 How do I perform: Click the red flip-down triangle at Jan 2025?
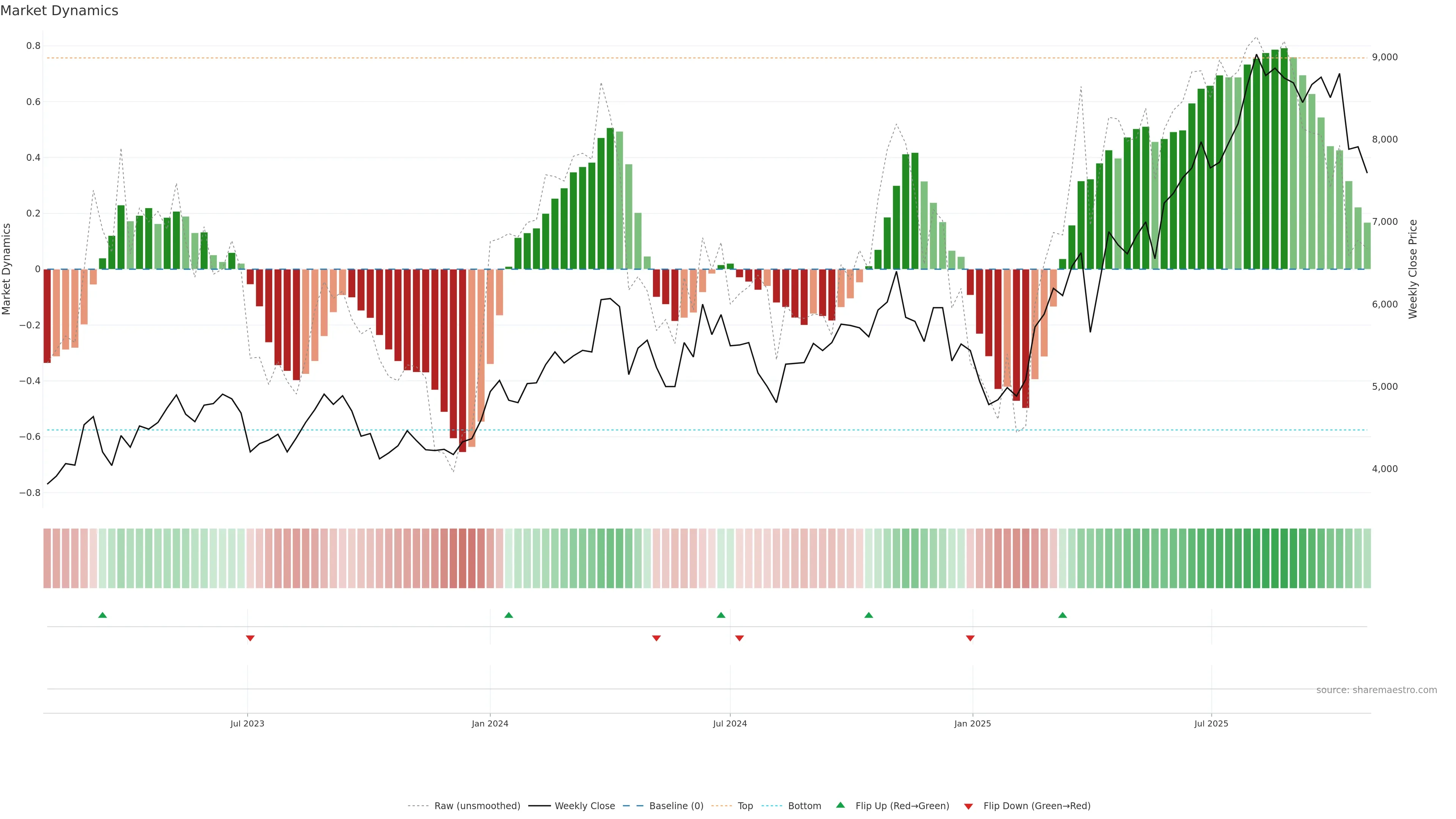971,638
